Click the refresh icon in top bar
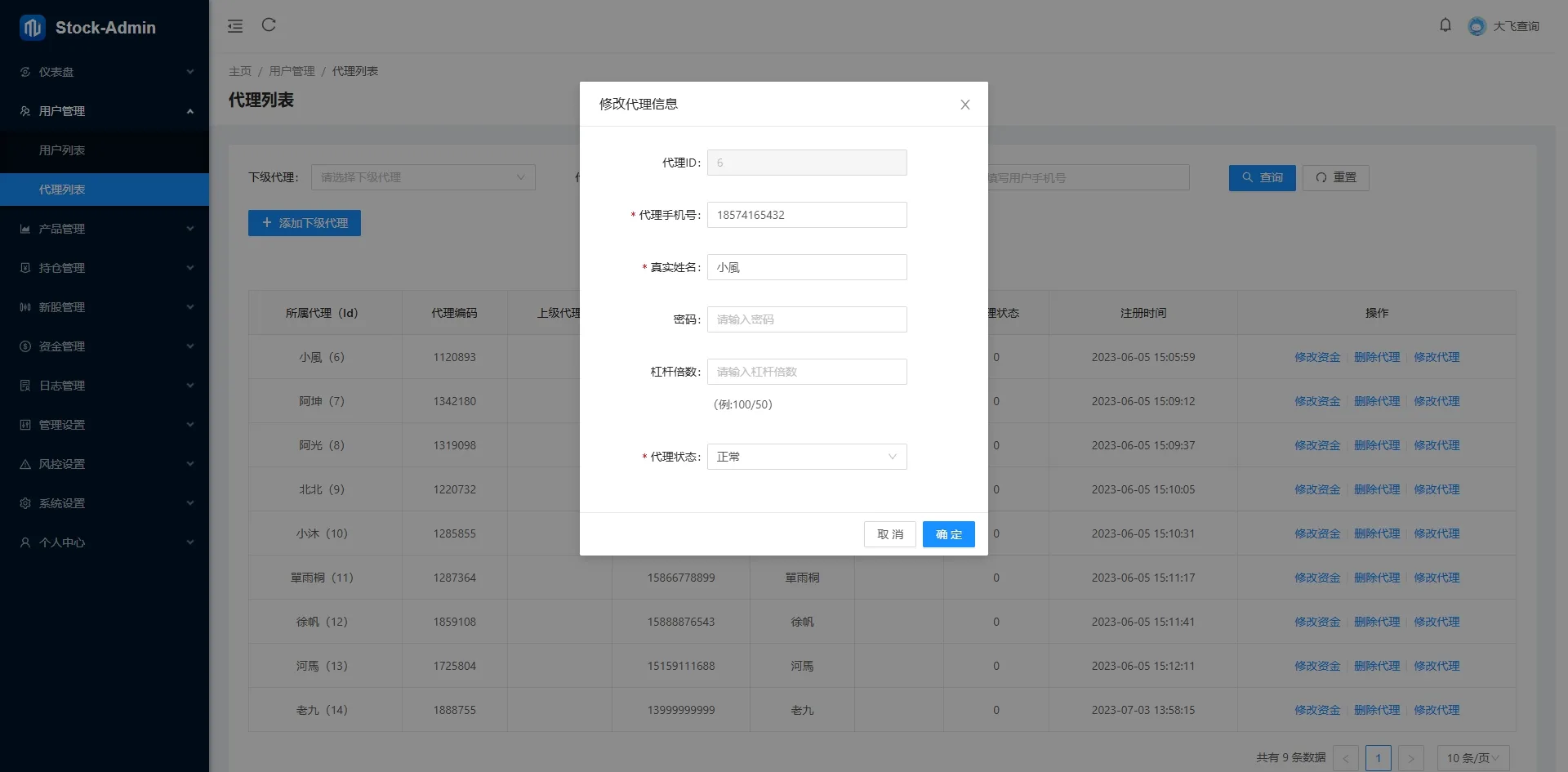 coord(269,25)
